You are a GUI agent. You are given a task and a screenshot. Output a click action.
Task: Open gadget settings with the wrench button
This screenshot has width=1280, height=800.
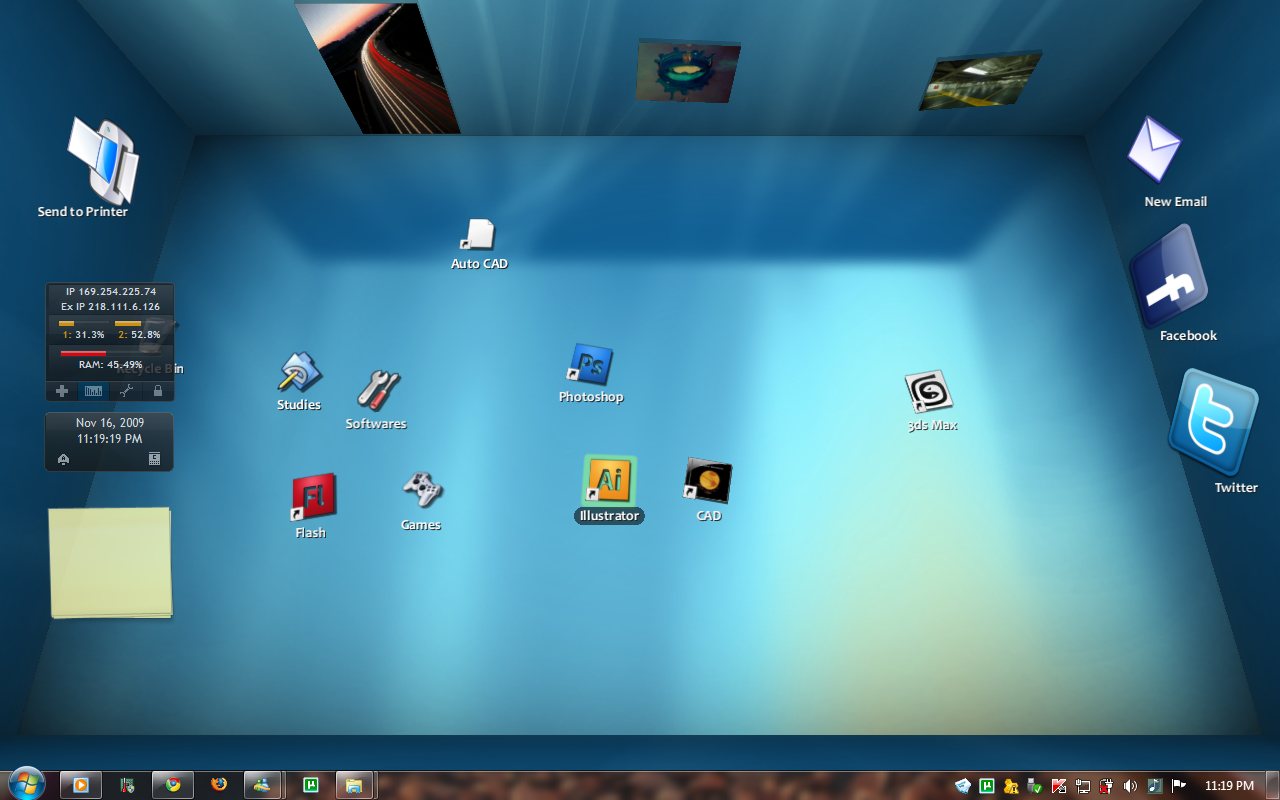126,390
